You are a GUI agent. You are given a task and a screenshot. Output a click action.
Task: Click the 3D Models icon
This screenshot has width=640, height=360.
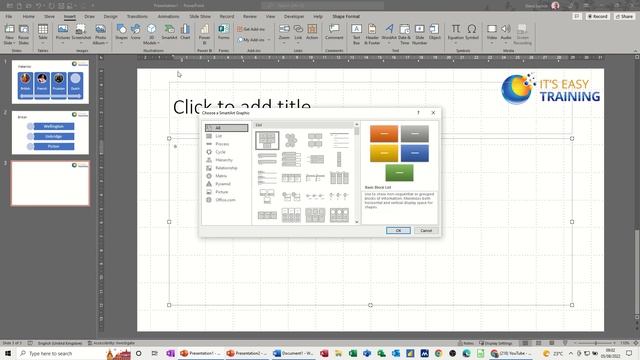pyautogui.click(x=151, y=29)
